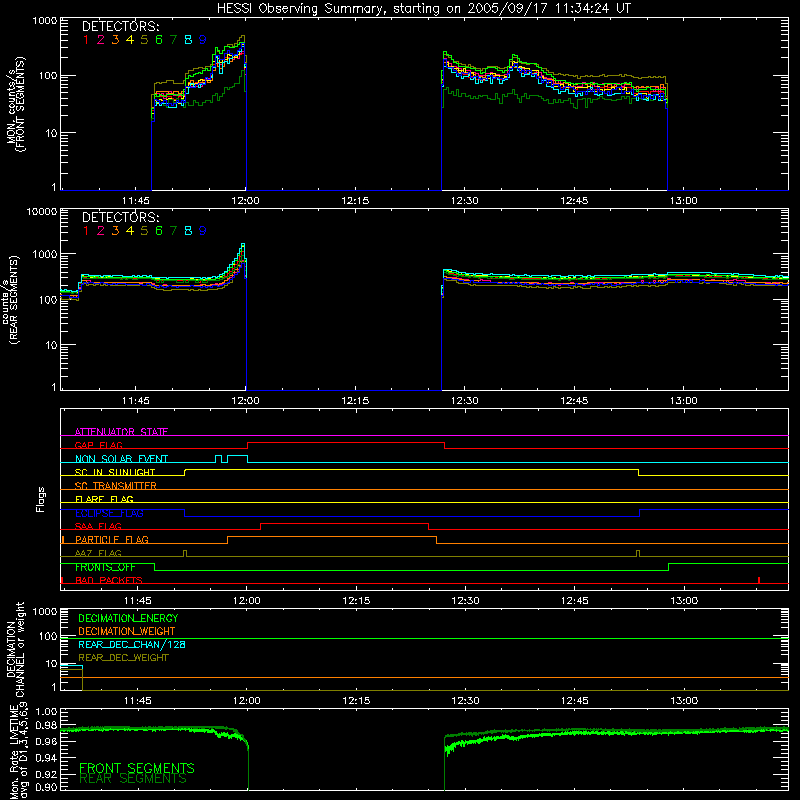
Task: Click the 12:15 tick under the front segments plot
Action: [x=355, y=201]
